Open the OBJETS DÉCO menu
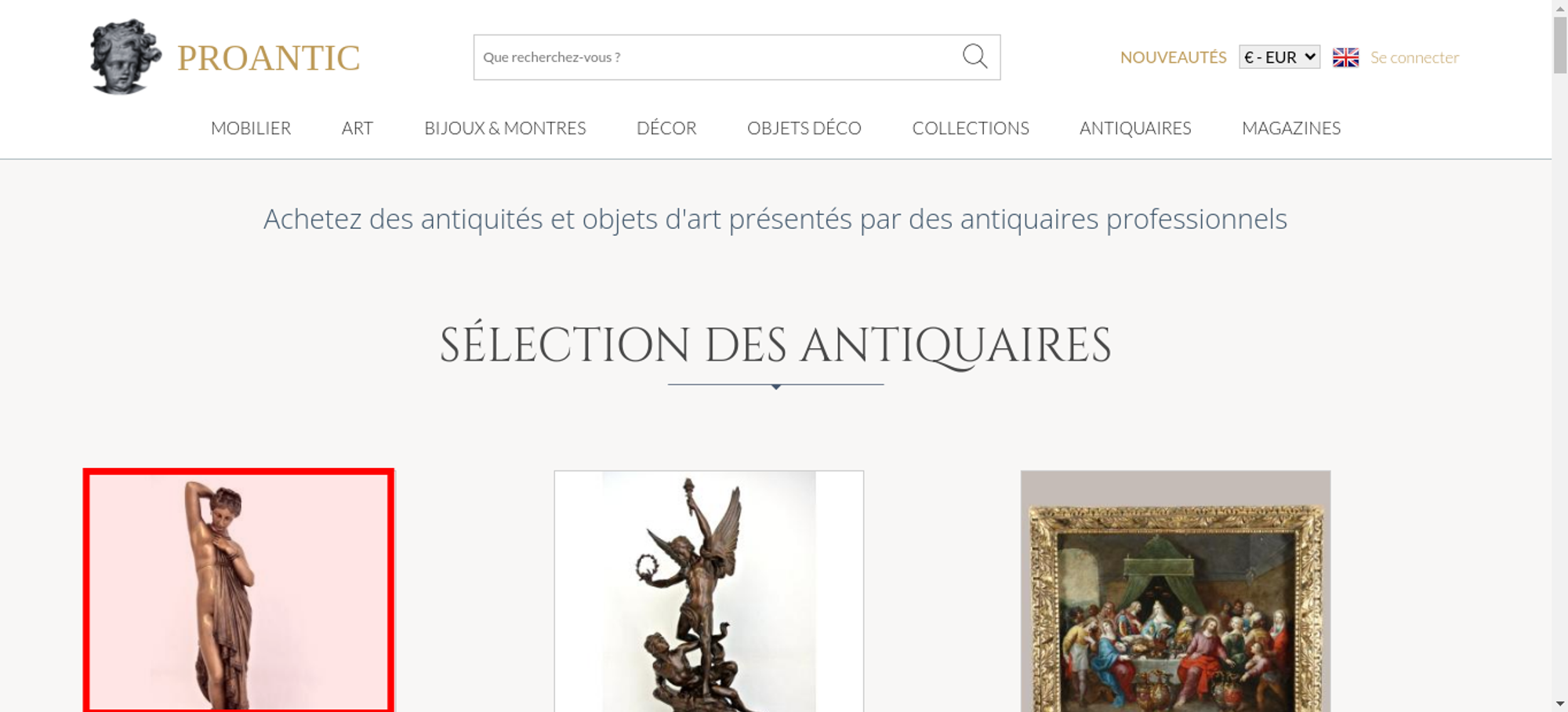The image size is (1568, 712). (804, 128)
